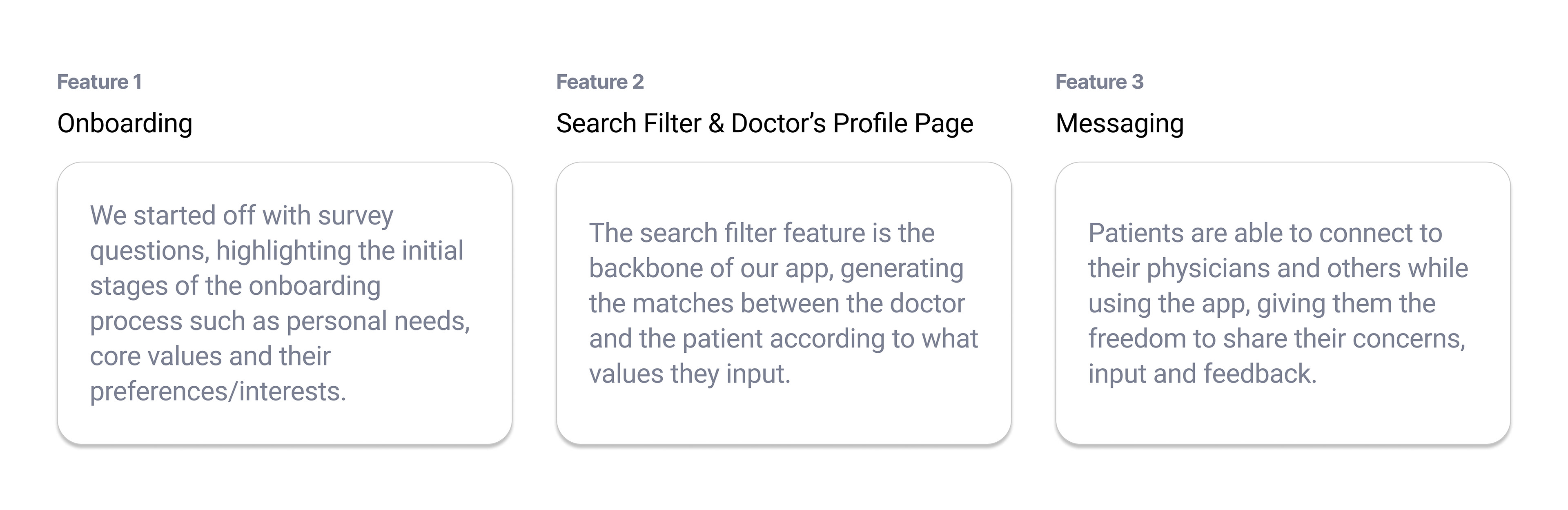Select the Search Filter & Doctor's Profile Page heading
The width and height of the screenshot is (1568, 510).
coord(764,124)
